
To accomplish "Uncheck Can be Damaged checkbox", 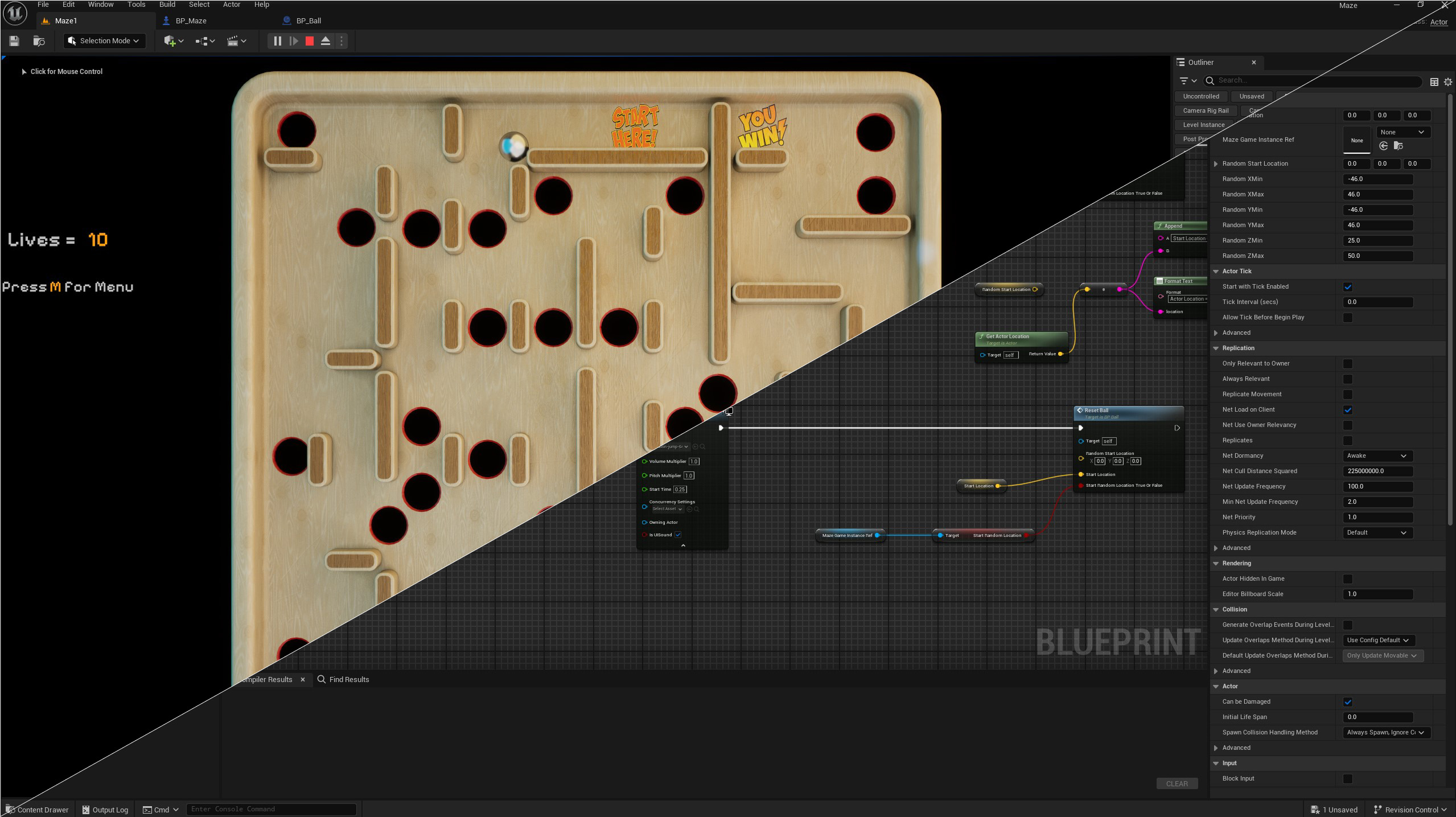I will coord(1348,702).
